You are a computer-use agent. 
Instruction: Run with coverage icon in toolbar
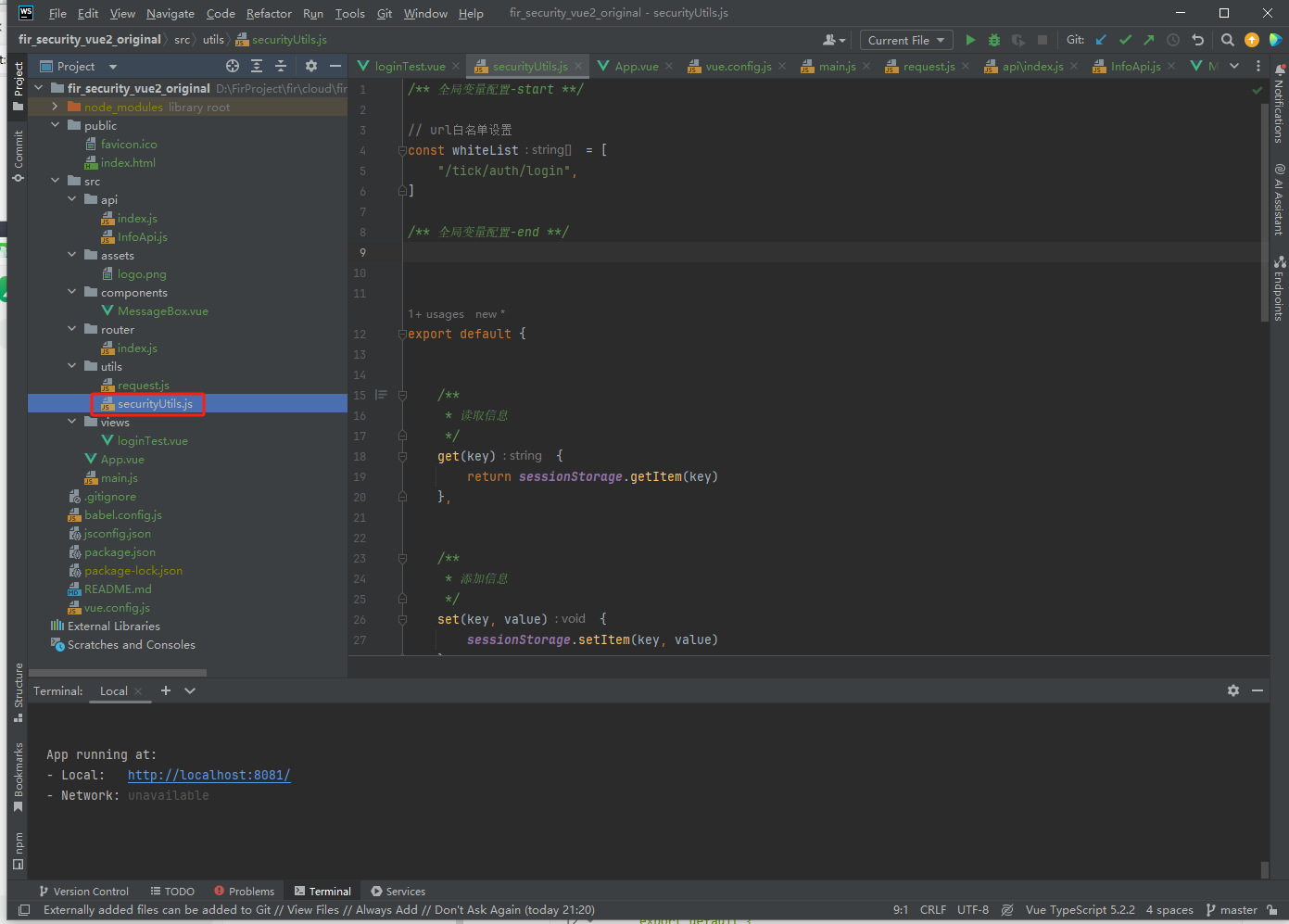pyautogui.click(x=1018, y=40)
